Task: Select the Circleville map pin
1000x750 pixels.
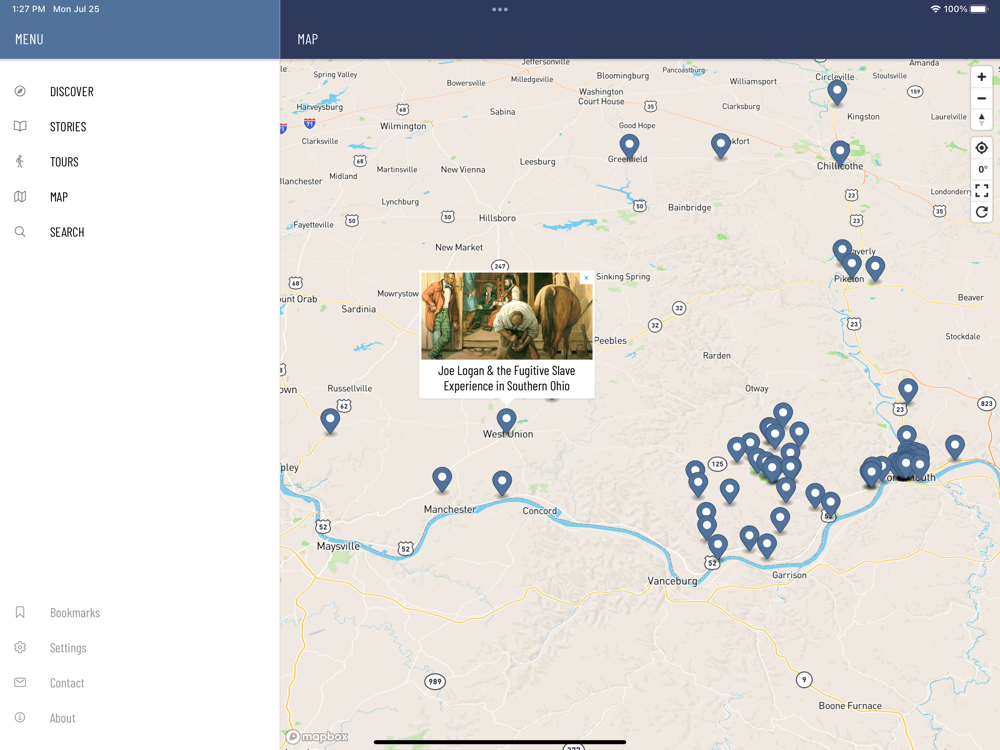Action: click(x=837, y=93)
